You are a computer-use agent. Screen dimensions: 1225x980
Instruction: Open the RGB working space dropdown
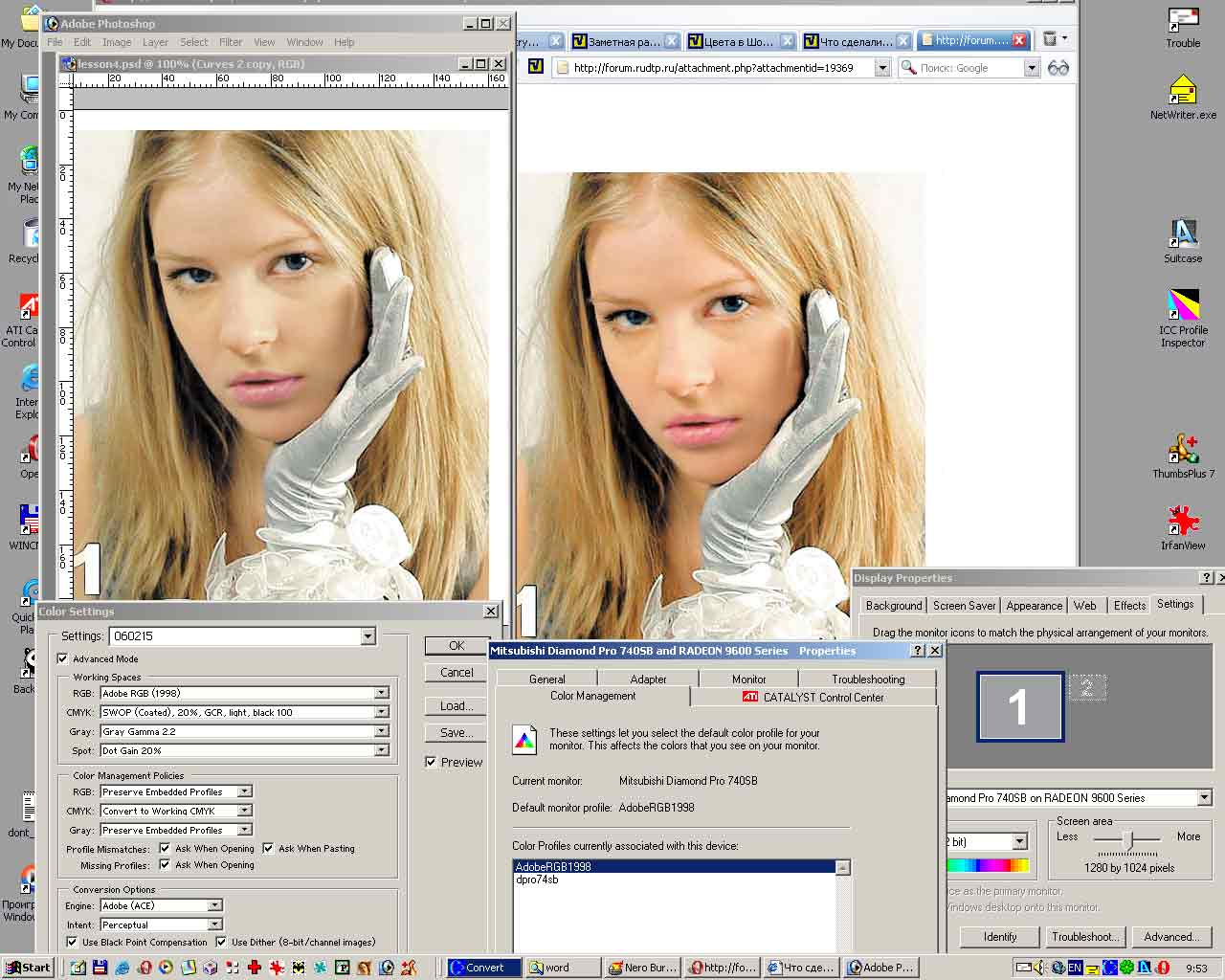click(381, 693)
